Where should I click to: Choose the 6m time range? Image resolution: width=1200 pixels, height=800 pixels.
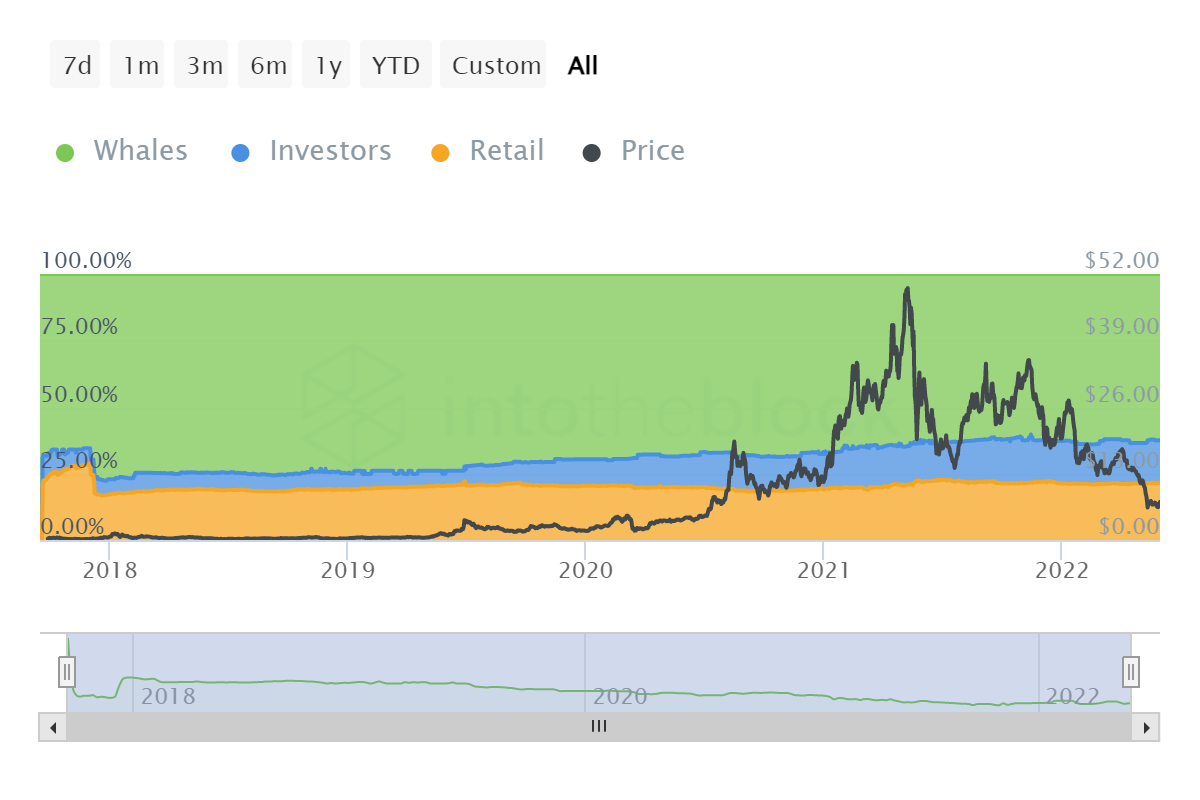[268, 66]
